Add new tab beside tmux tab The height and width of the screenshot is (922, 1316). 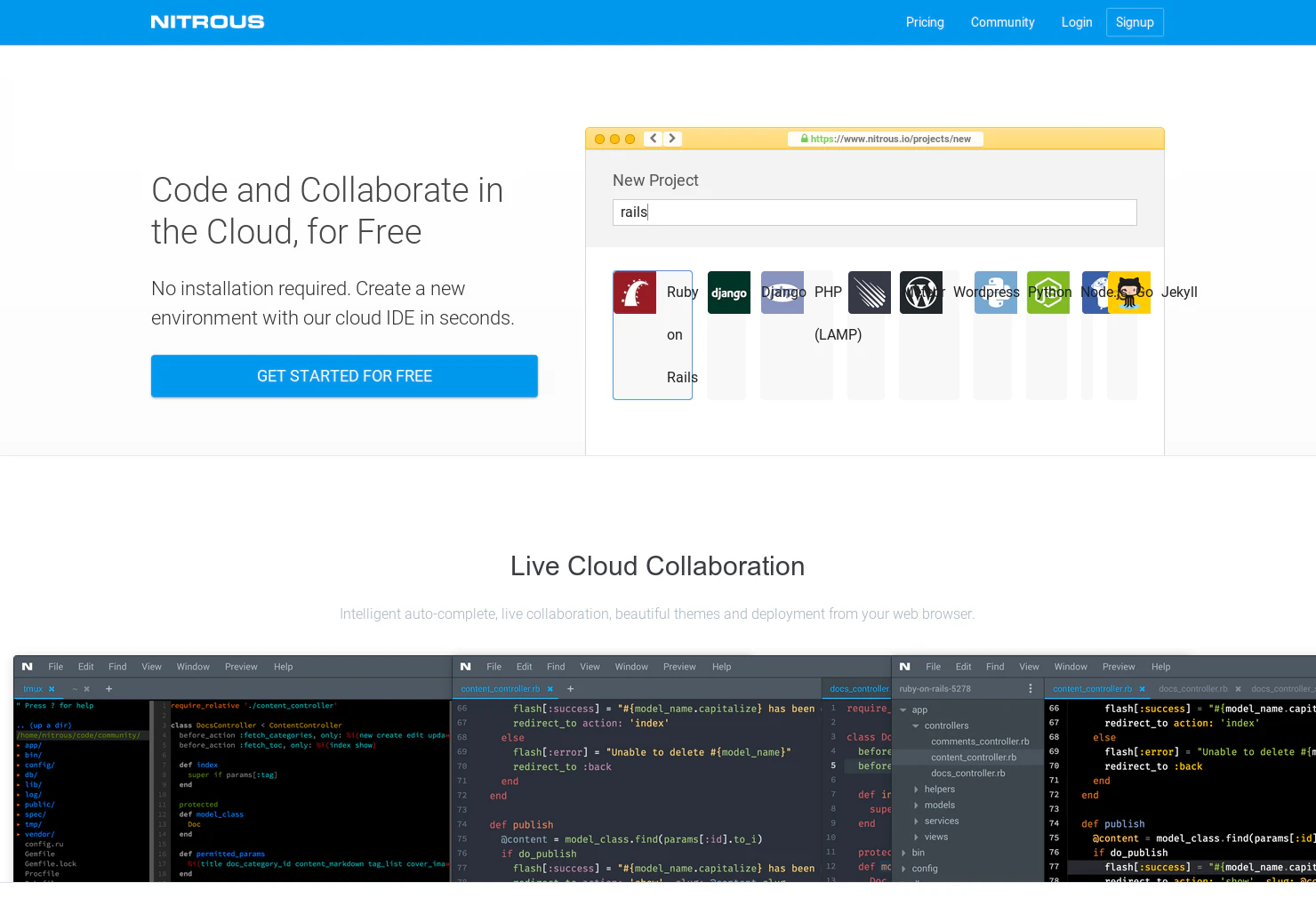click(109, 689)
